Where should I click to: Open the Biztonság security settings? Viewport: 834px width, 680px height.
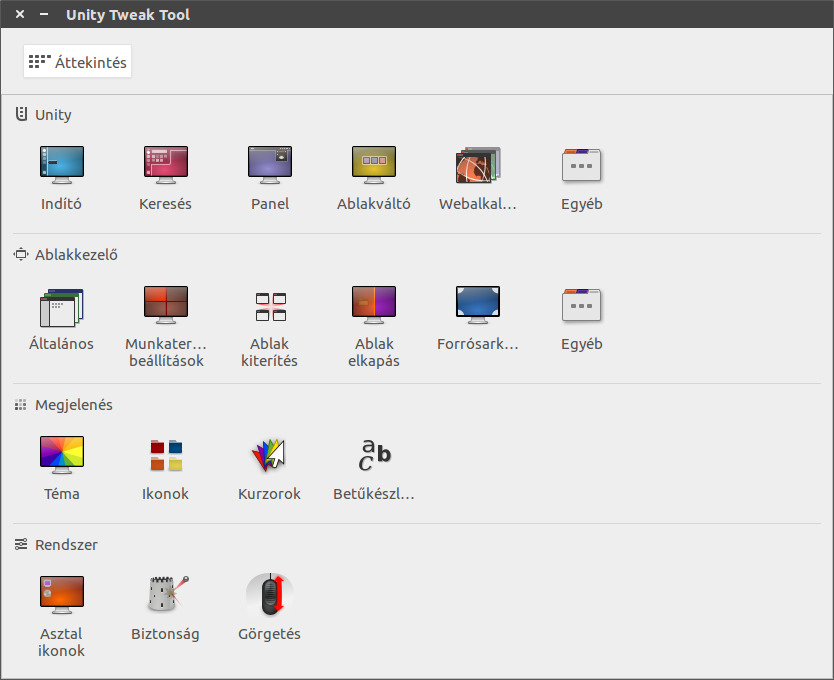(165, 608)
